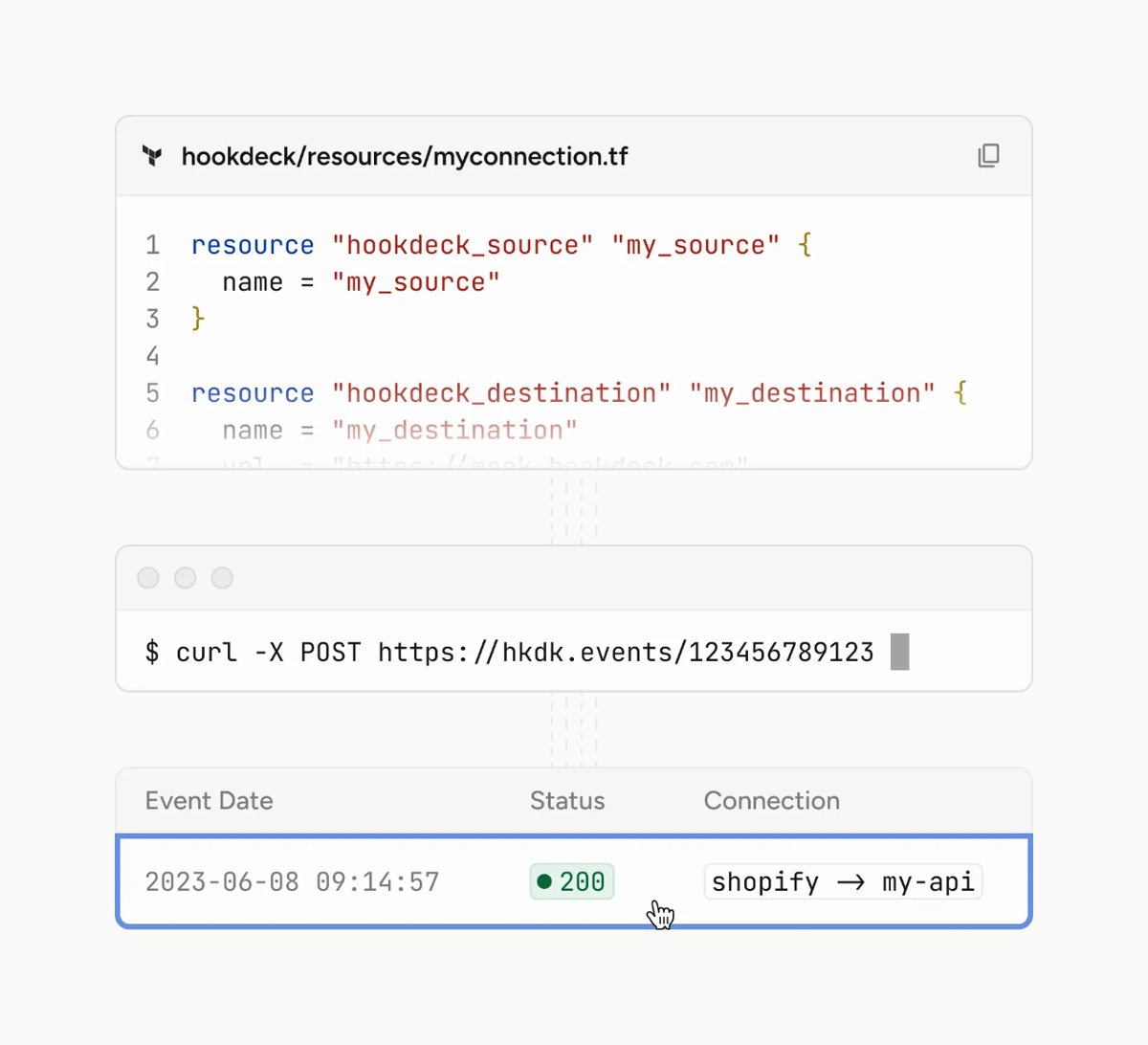Click the red traffic light in terminal window

[147, 577]
